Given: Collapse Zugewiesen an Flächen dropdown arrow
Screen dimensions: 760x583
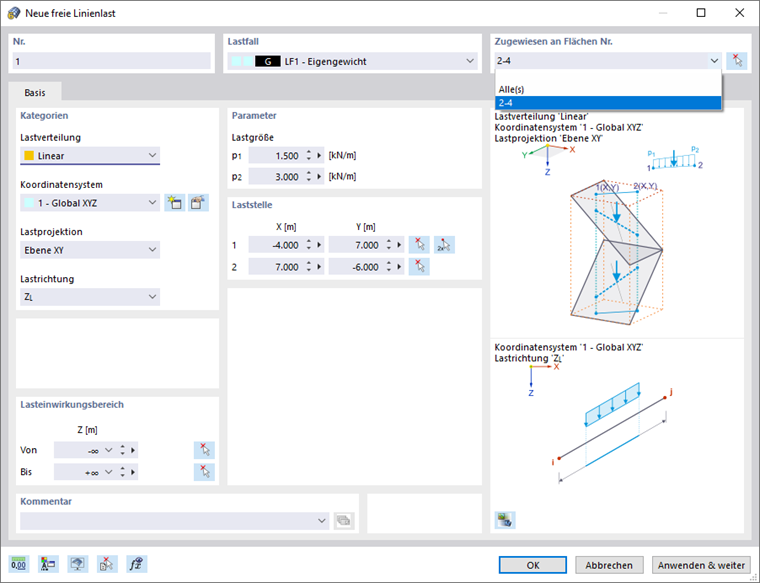Looking at the screenshot, I should point(714,61).
